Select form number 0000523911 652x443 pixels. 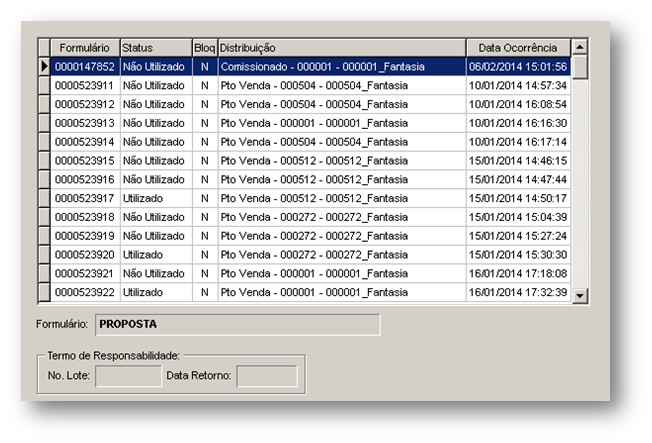[85, 85]
